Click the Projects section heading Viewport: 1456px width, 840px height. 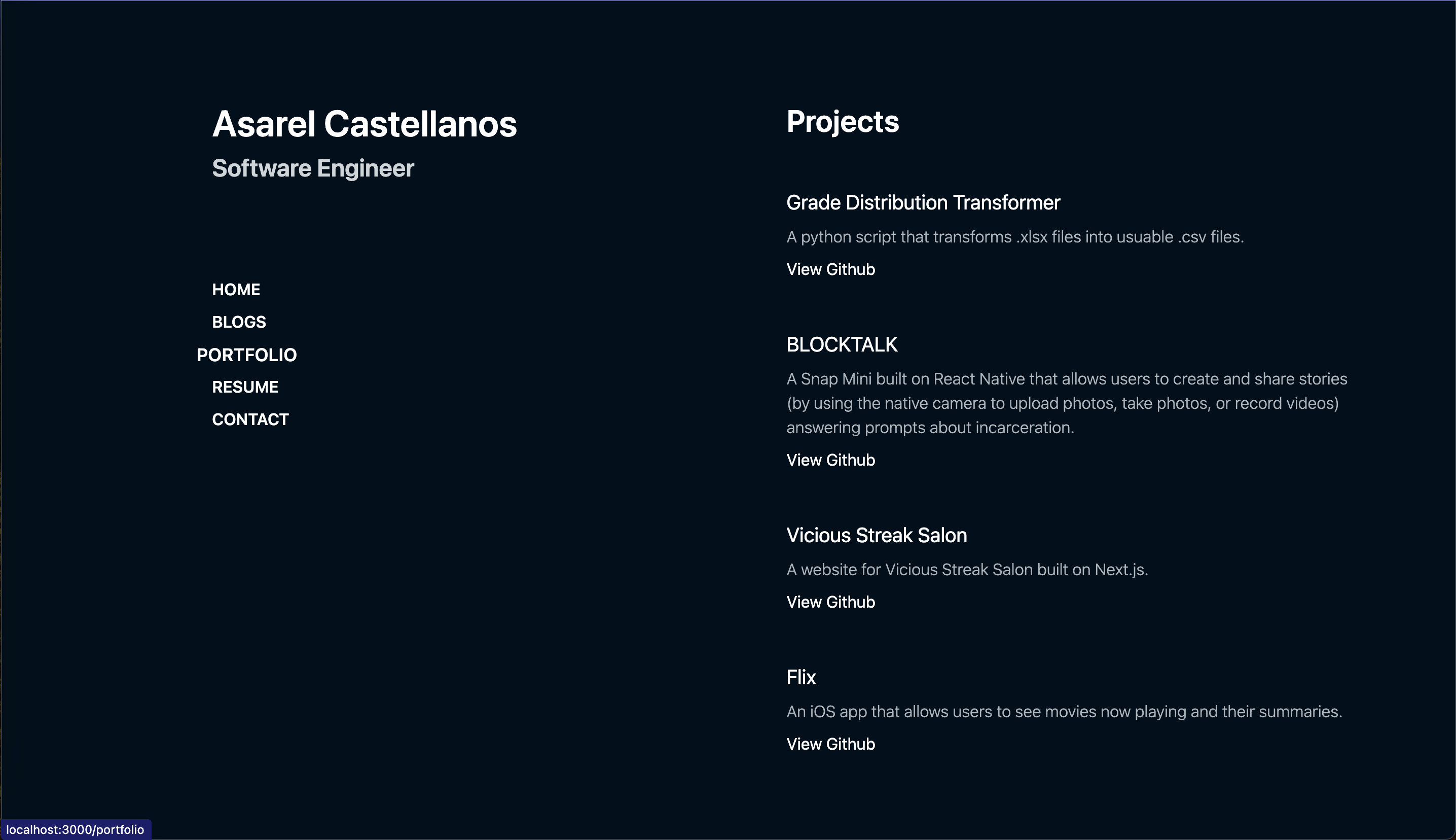coord(843,122)
